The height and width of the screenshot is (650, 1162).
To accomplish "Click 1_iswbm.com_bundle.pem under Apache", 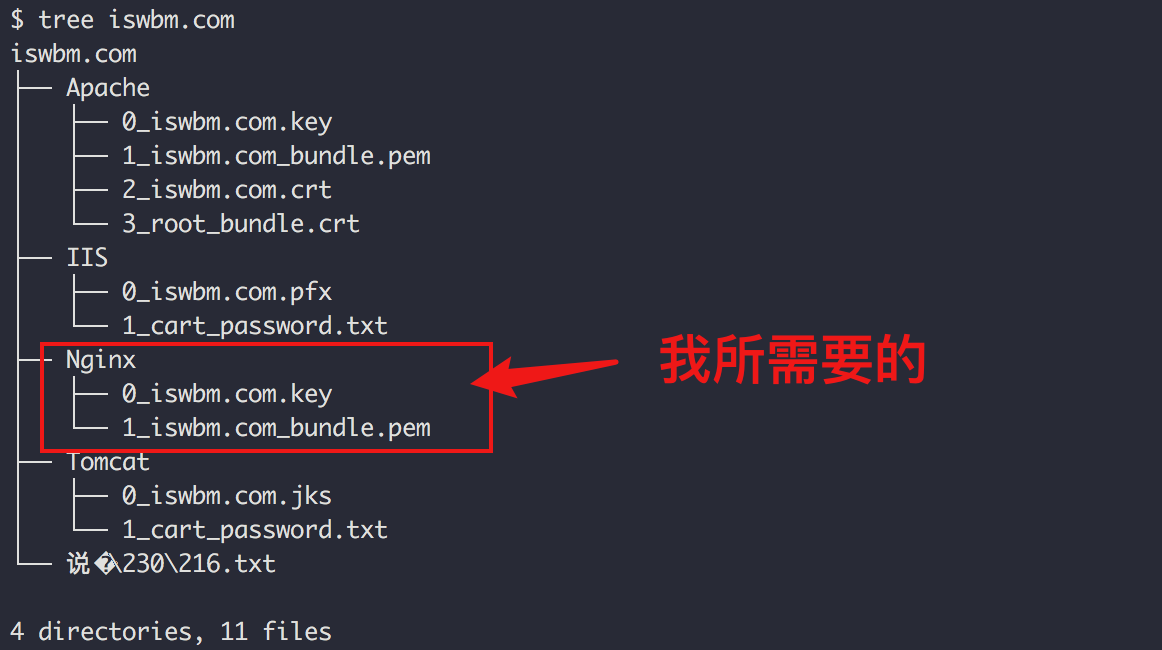I will (x=276, y=156).
